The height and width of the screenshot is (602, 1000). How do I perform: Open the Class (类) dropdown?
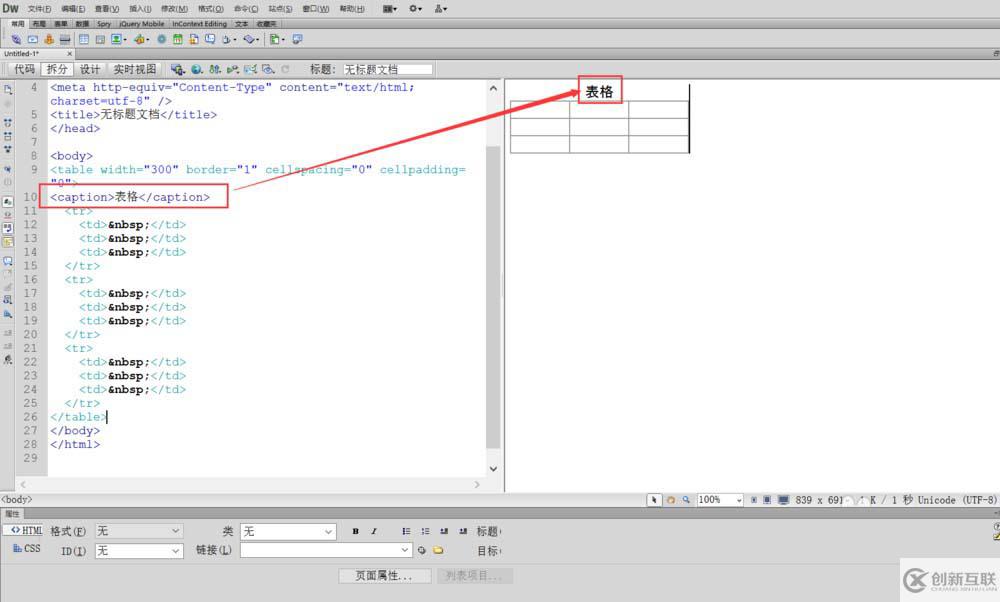[x=288, y=531]
